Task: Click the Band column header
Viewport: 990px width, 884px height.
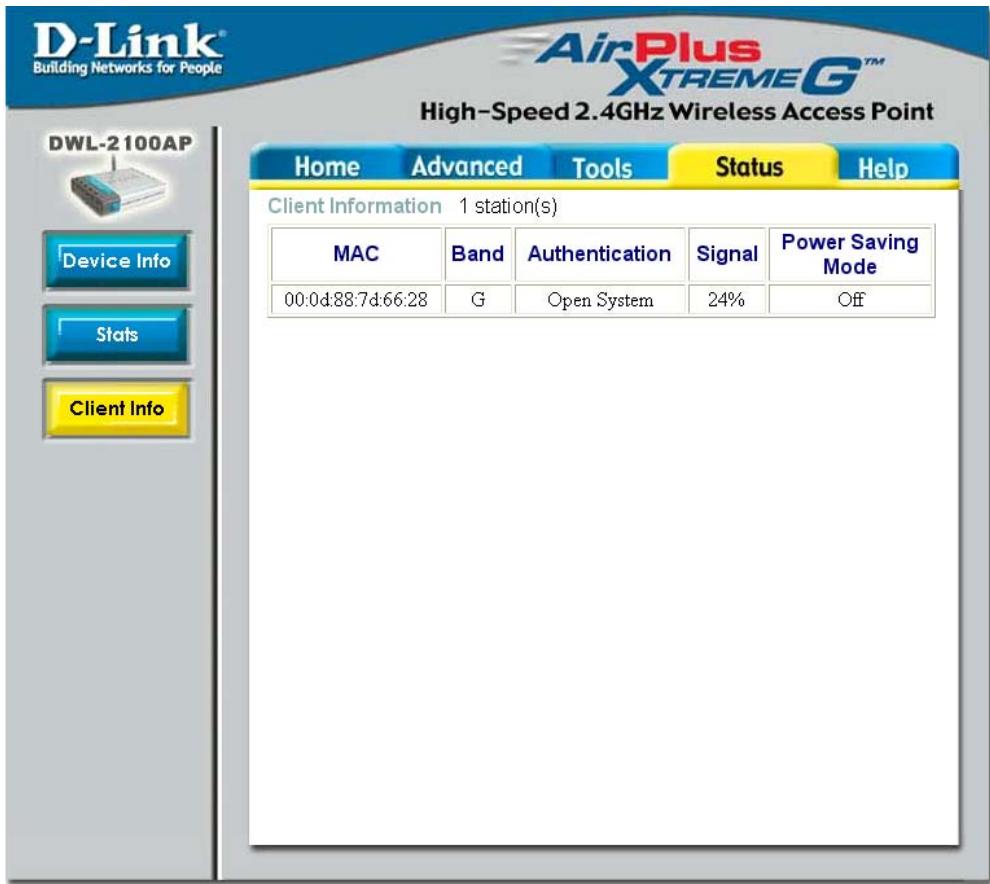Action: click(478, 254)
